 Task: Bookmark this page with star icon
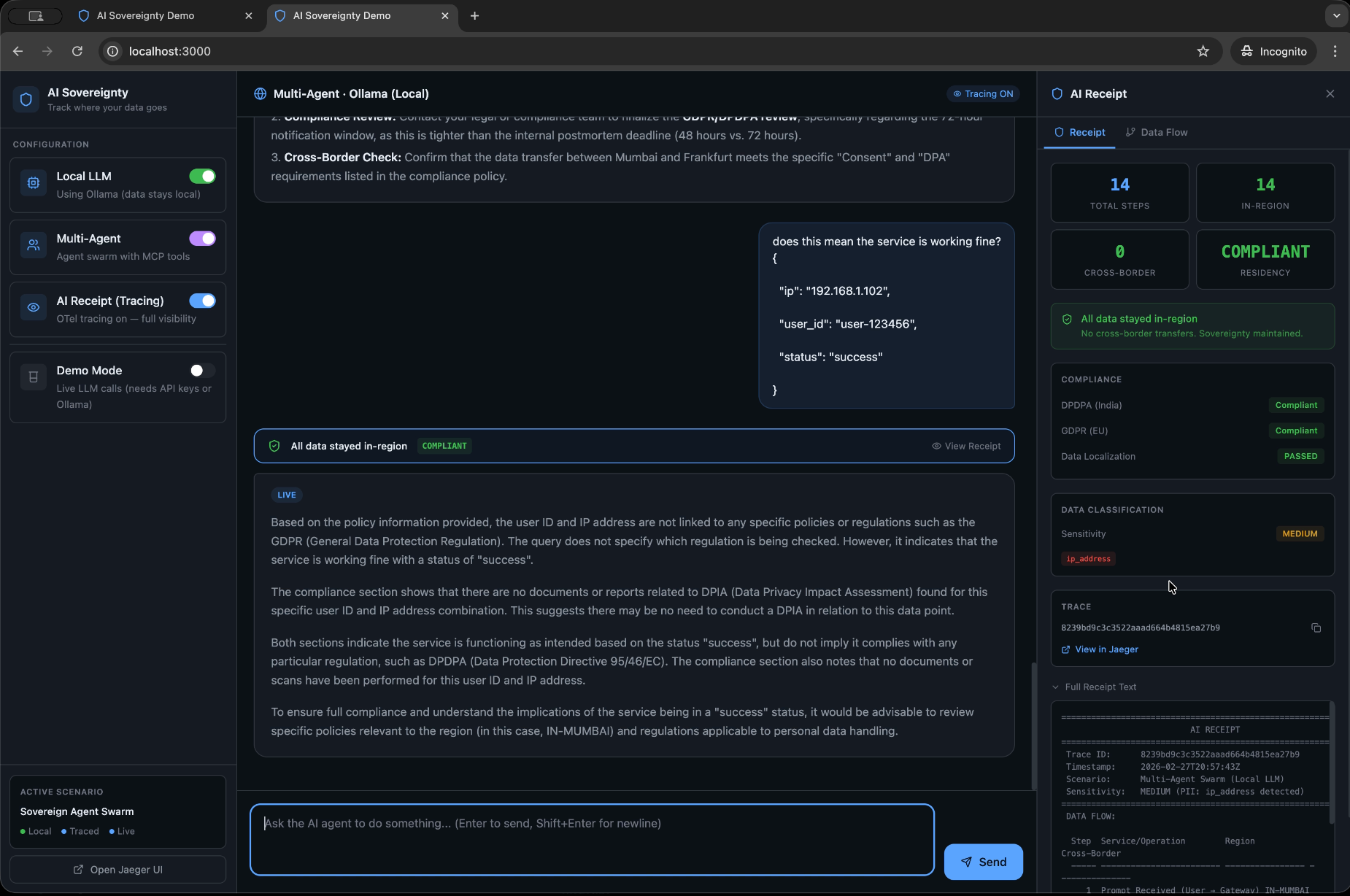pyautogui.click(x=1203, y=51)
